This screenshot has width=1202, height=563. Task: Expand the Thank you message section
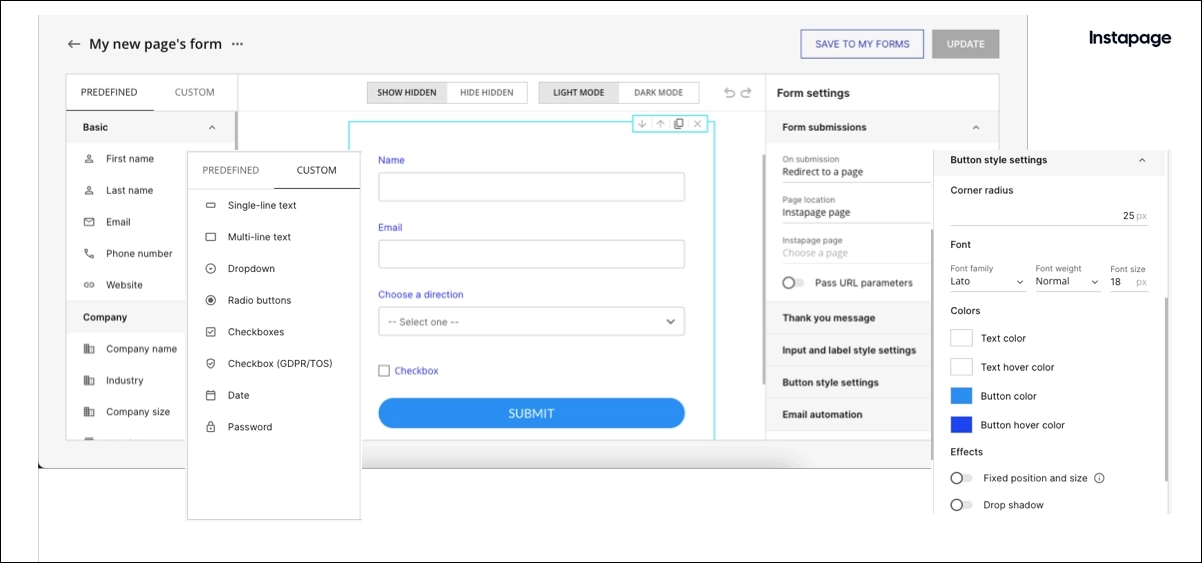[x=848, y=318]
